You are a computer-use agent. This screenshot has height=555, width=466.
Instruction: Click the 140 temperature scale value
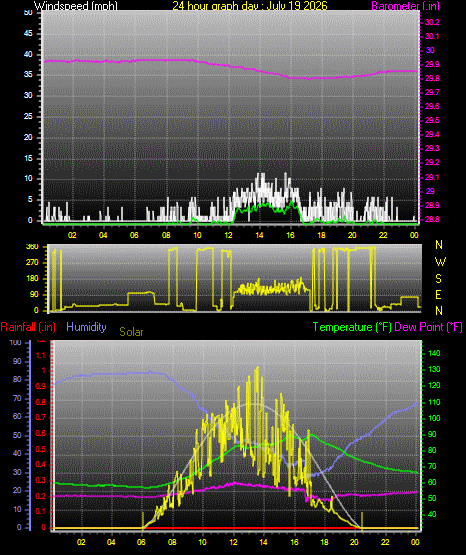tap(434, 353)
